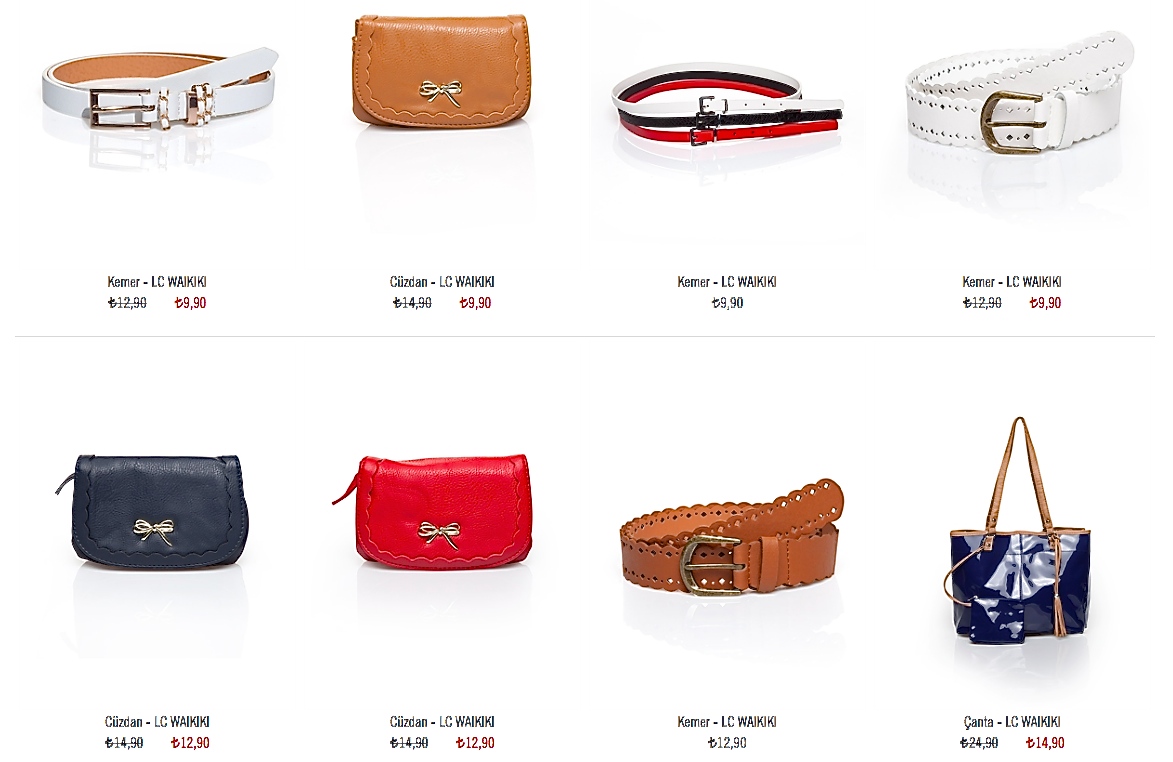This screenshot has height=762, width=1173.
Task: Click the ₺14,90 sale price of the bag
Action: coord(1045,743)
